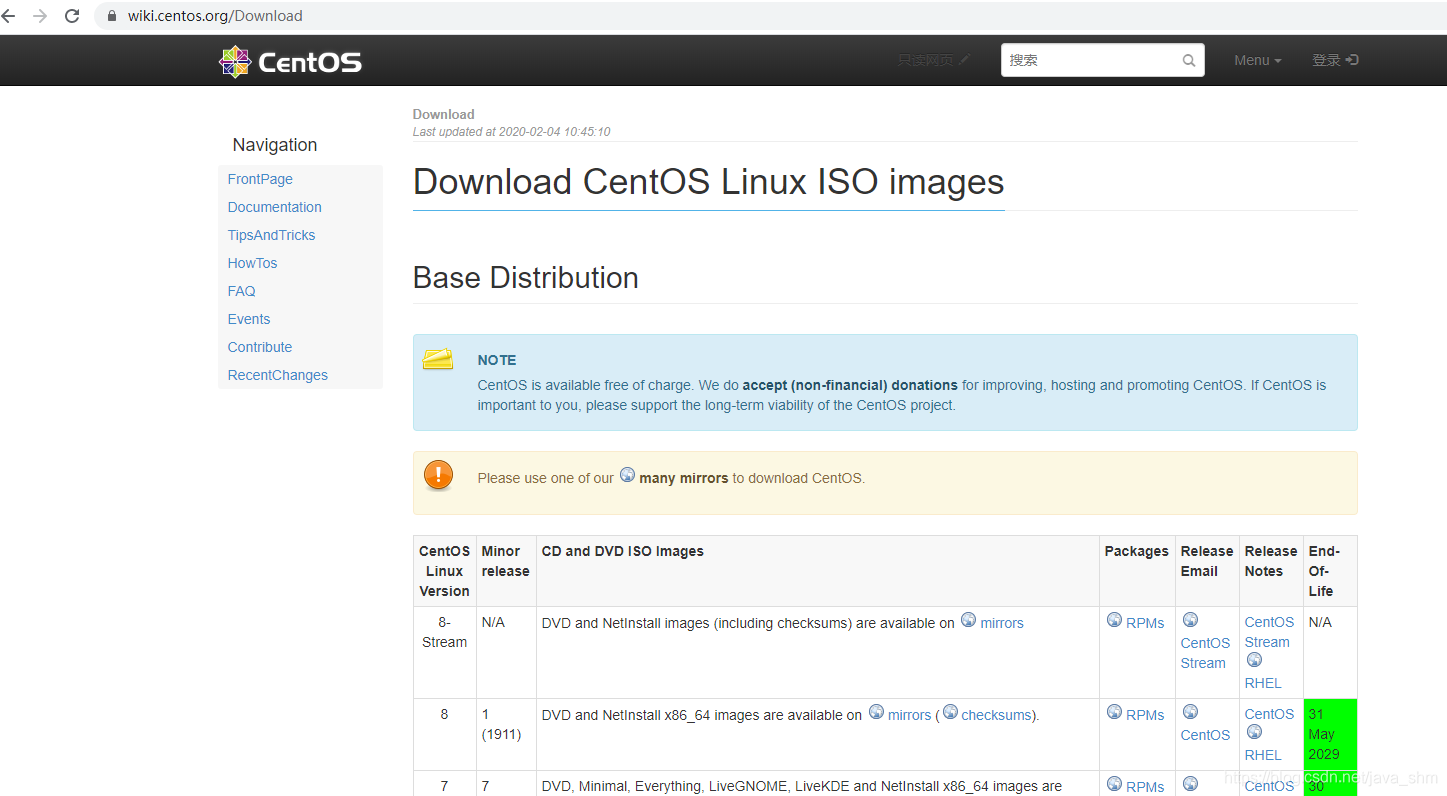Click 'Download CentOS Linux ISO images' heading
1447x796 pixels.
pyautogui.click(x=708, y=182)
